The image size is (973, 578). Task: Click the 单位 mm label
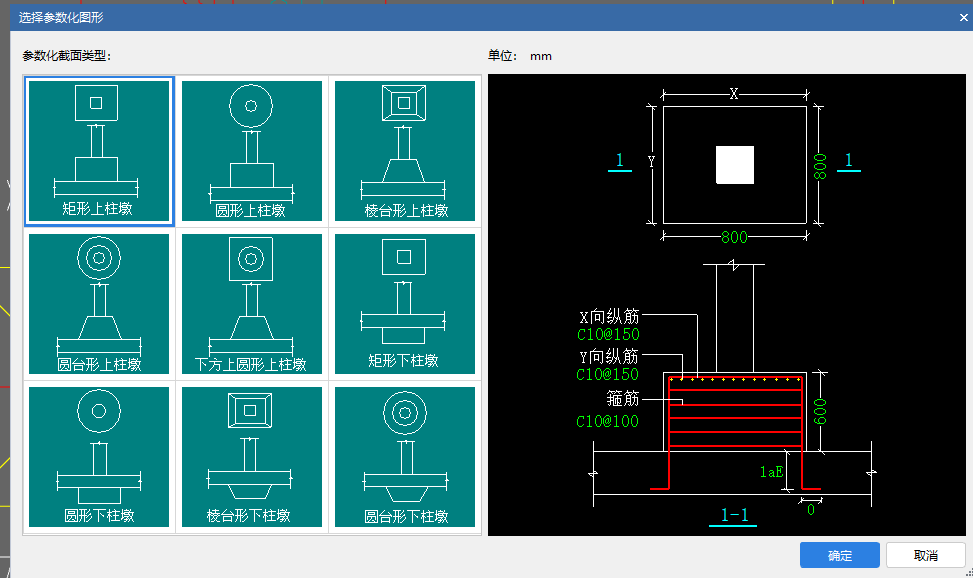coord(520,56)
